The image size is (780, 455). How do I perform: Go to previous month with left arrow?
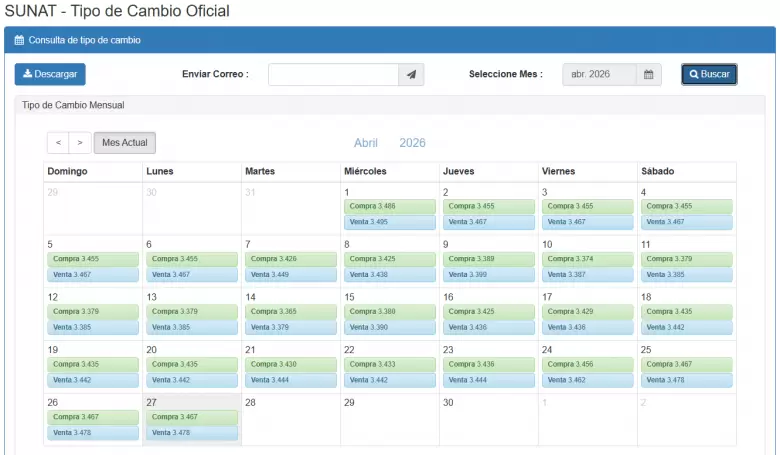[58, 143]
